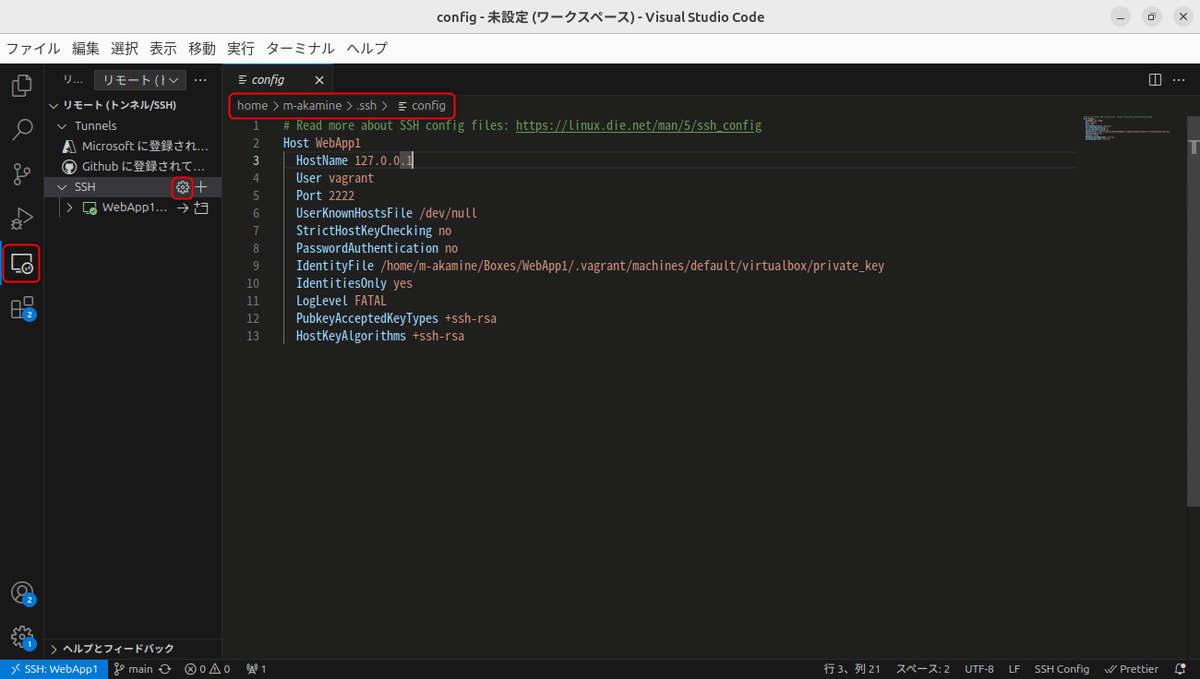The image size is (1200, 679).
Task: Open the 表示 menu
Action: 163,48
